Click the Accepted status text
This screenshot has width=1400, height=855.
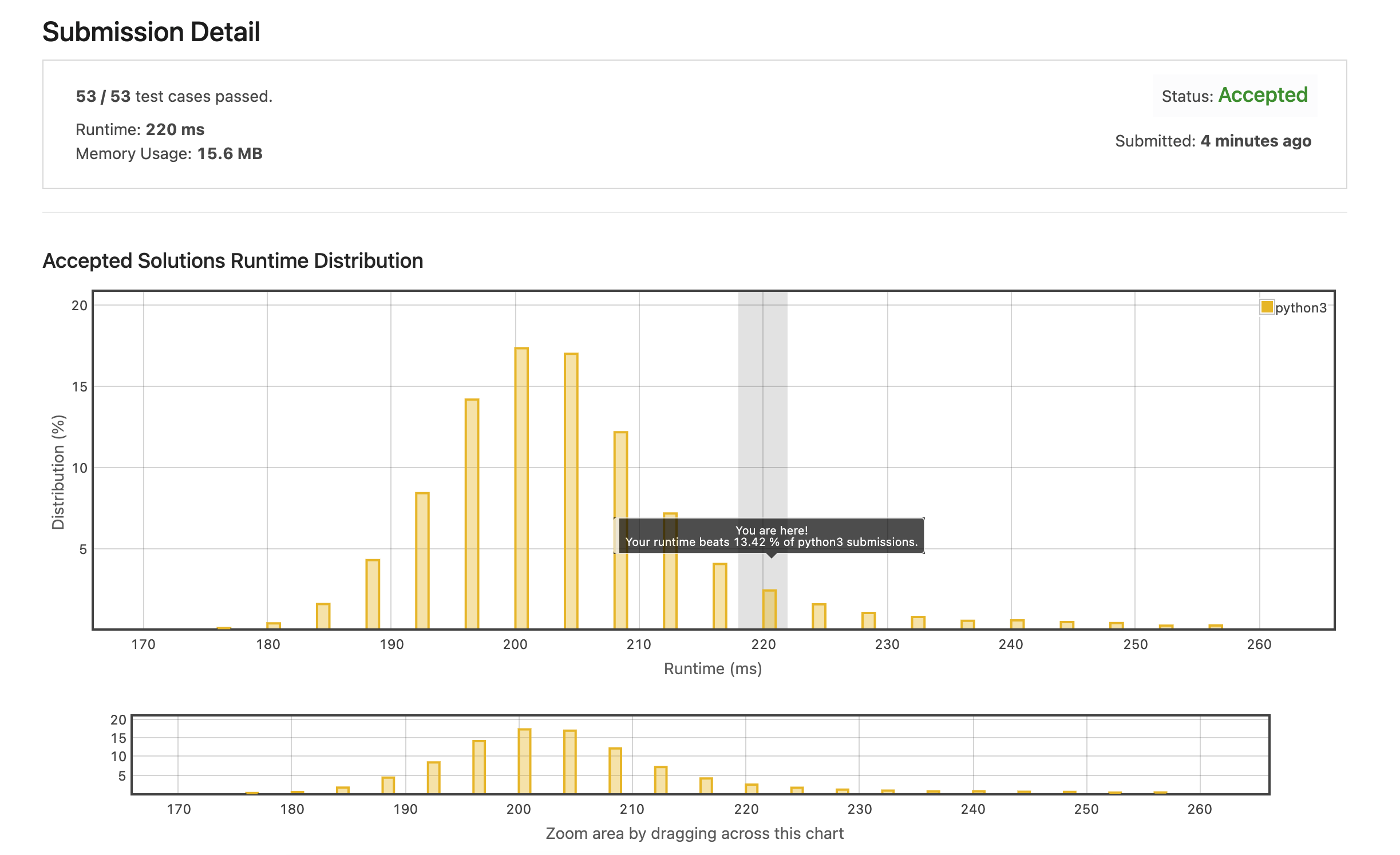[1263, 95]
